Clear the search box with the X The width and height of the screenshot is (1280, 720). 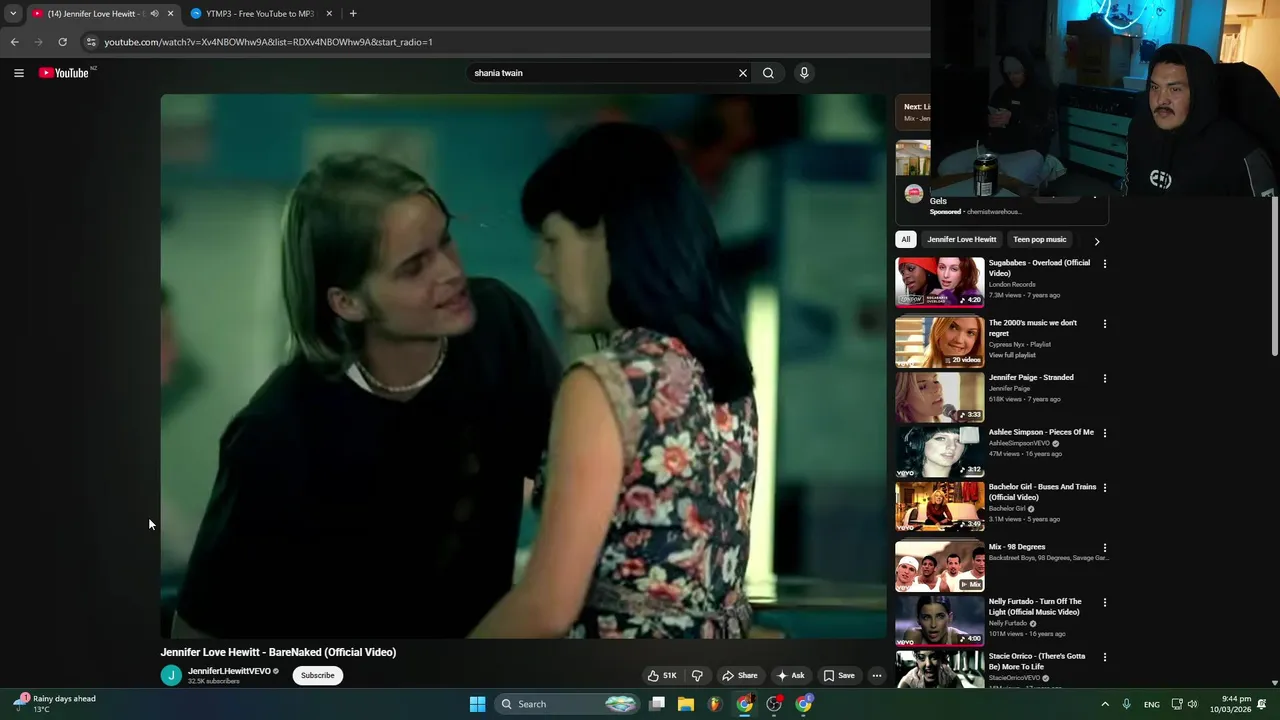[743, 73]
